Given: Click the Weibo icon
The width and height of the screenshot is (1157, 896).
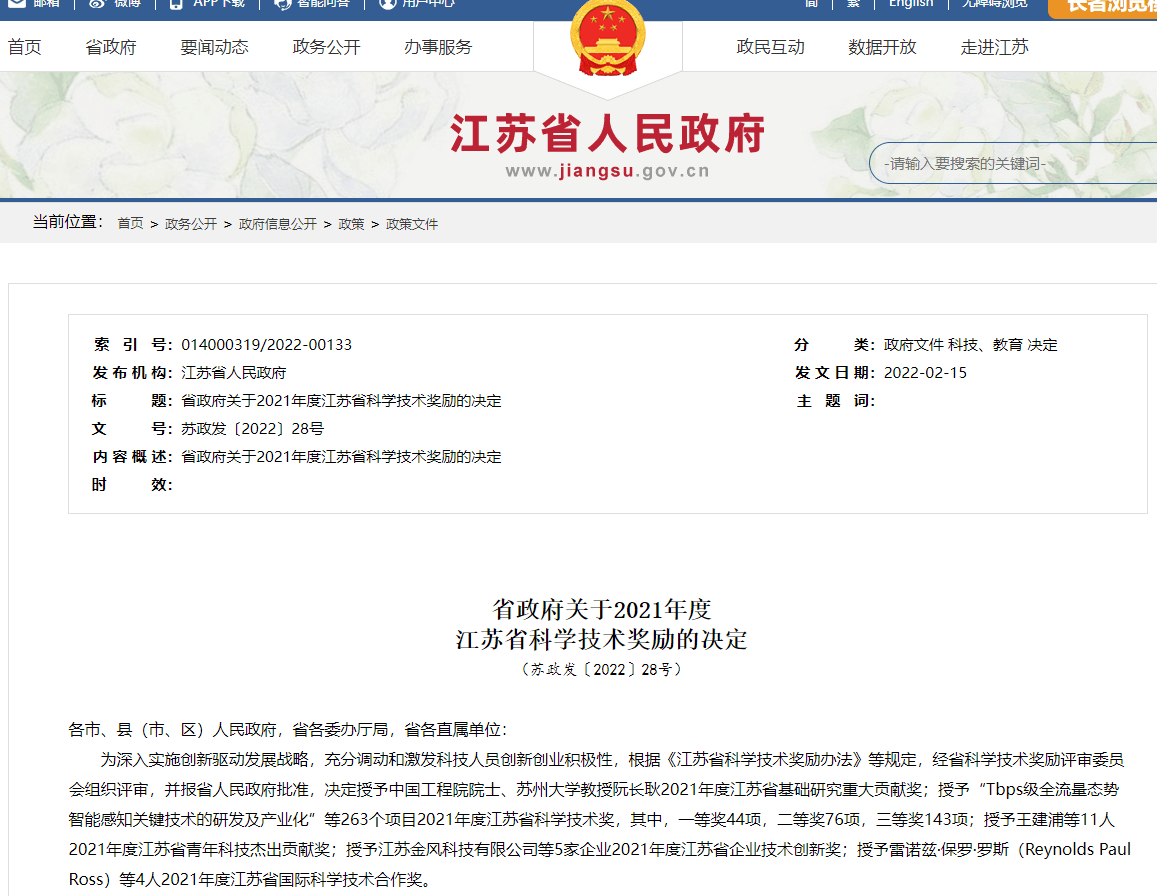Looking at the screenshot, I should coord(97,4).
